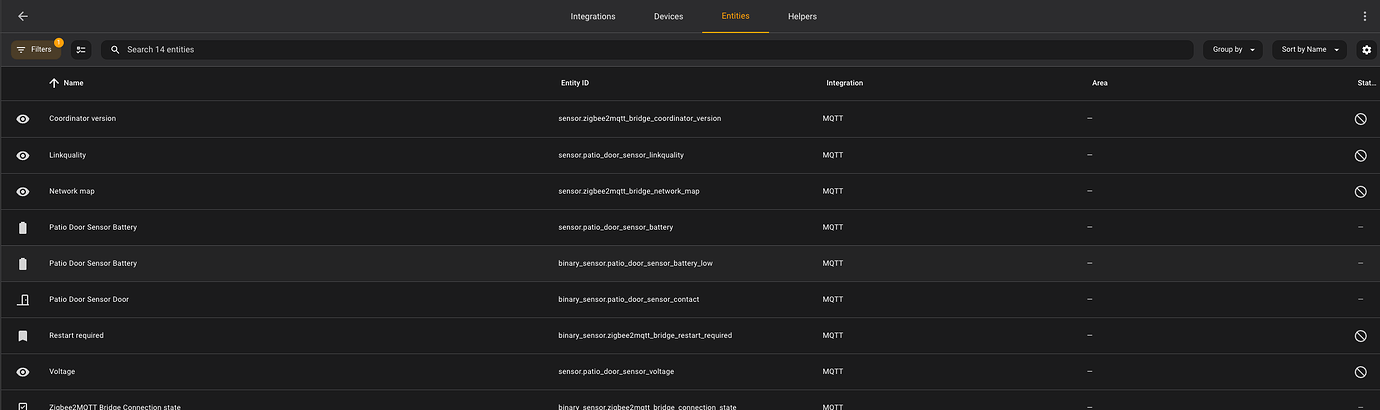Viewport: 1380px width, 410px height.
Task: Click MQTT in the Coordinator version row
Action: pyautogui.click(x=832, y=119)
